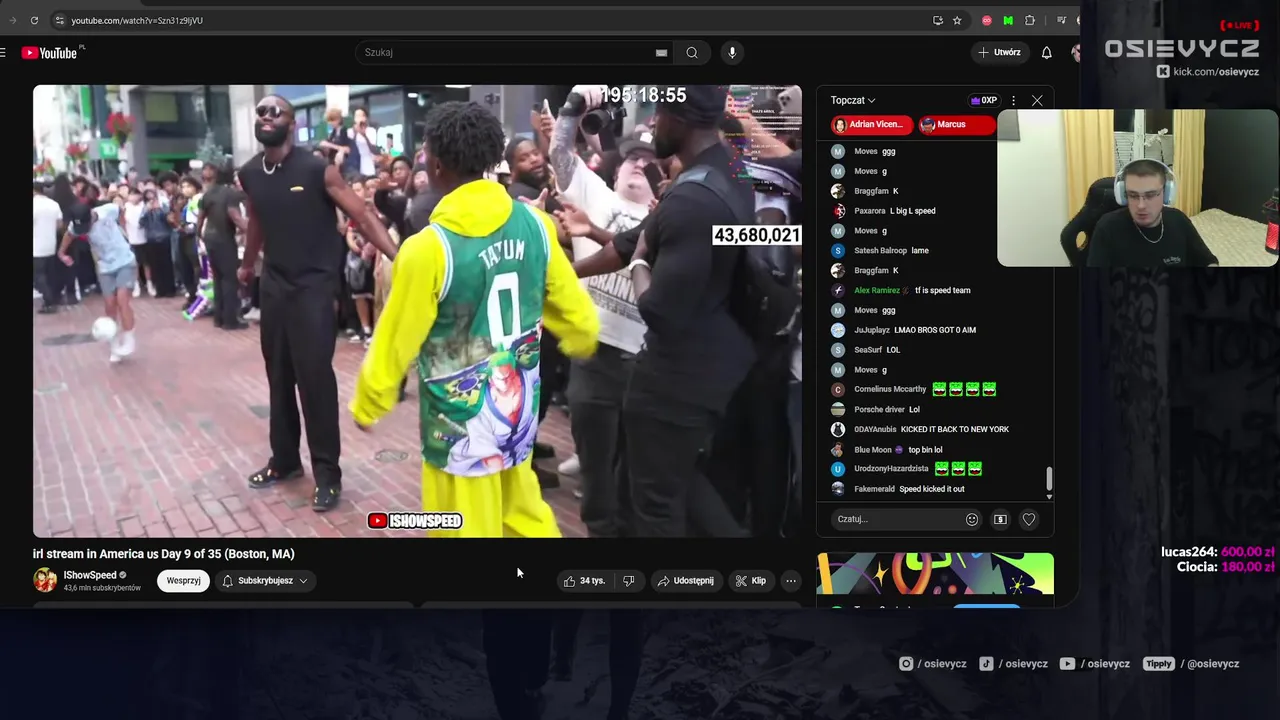Click Paxarora message 'L big L speed'

pyautogui.click(x=913, y=211)
